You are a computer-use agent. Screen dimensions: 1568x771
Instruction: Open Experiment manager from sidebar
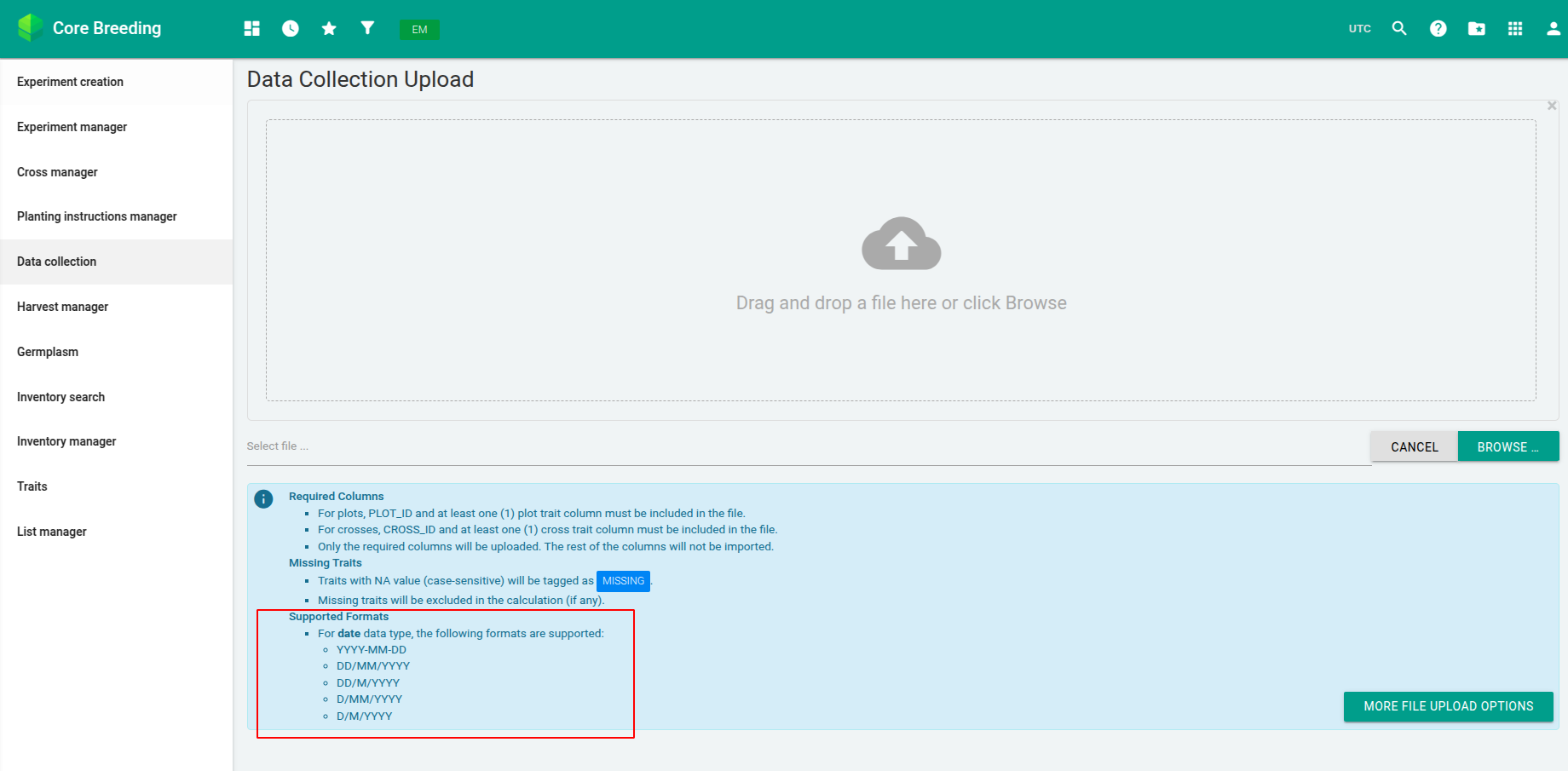coord(72,127)
